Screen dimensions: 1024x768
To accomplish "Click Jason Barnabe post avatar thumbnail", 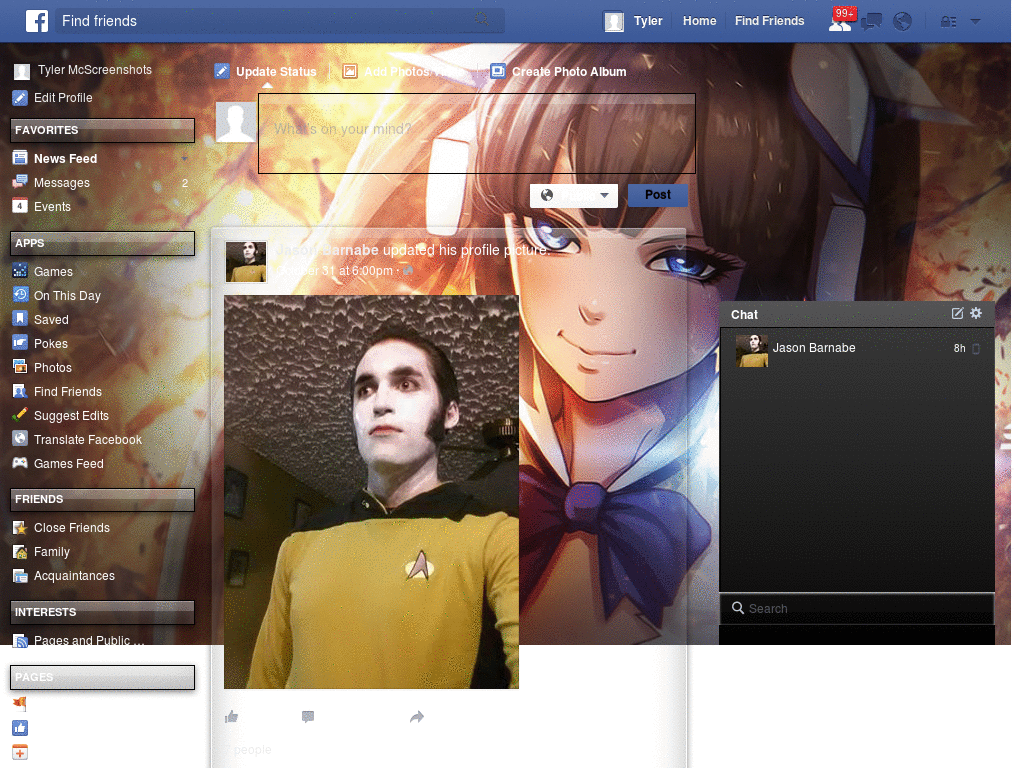I will coord(246,262).
